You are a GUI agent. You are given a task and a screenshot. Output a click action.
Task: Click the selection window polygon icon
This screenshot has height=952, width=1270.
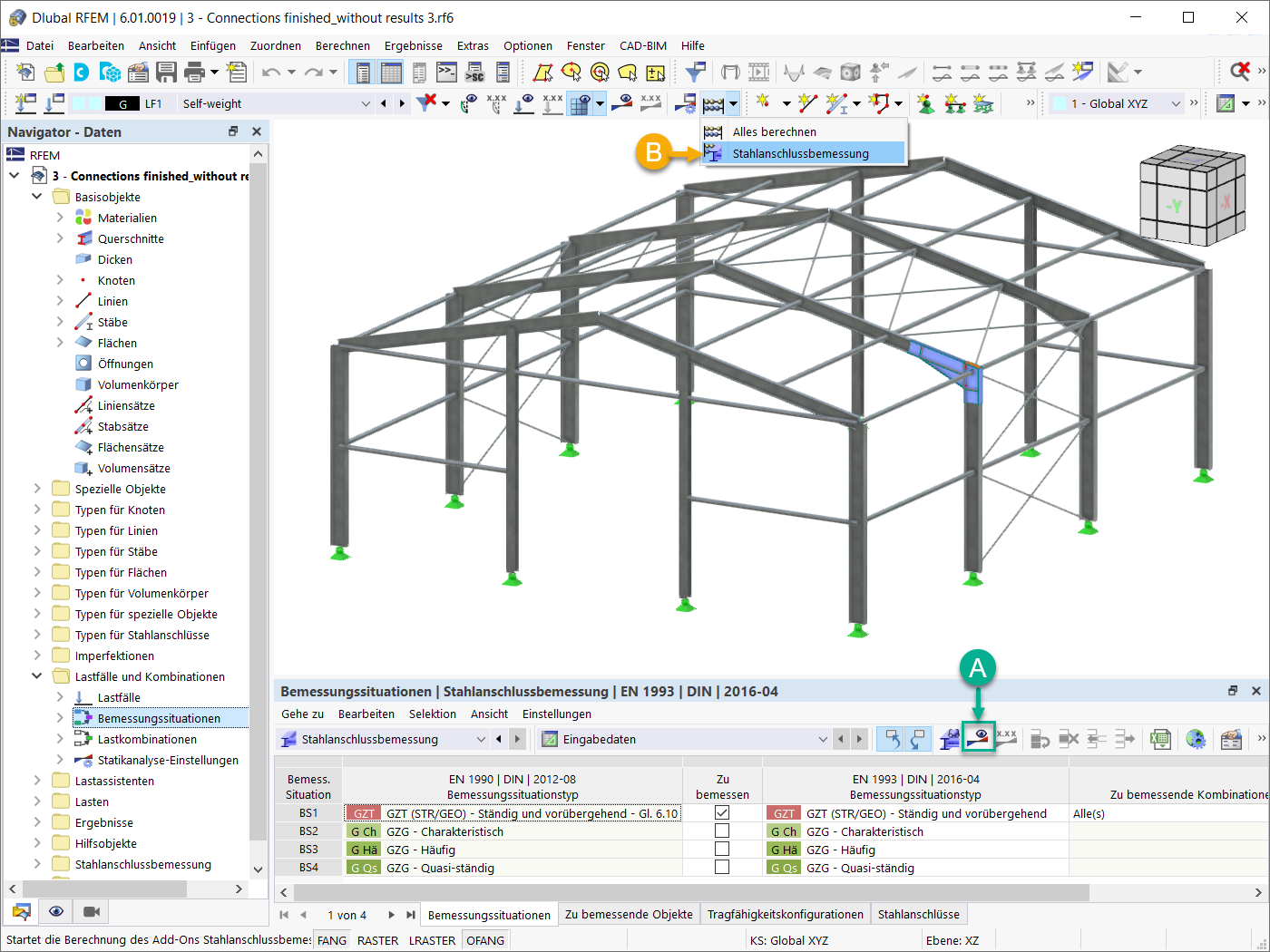pos(542,73)
